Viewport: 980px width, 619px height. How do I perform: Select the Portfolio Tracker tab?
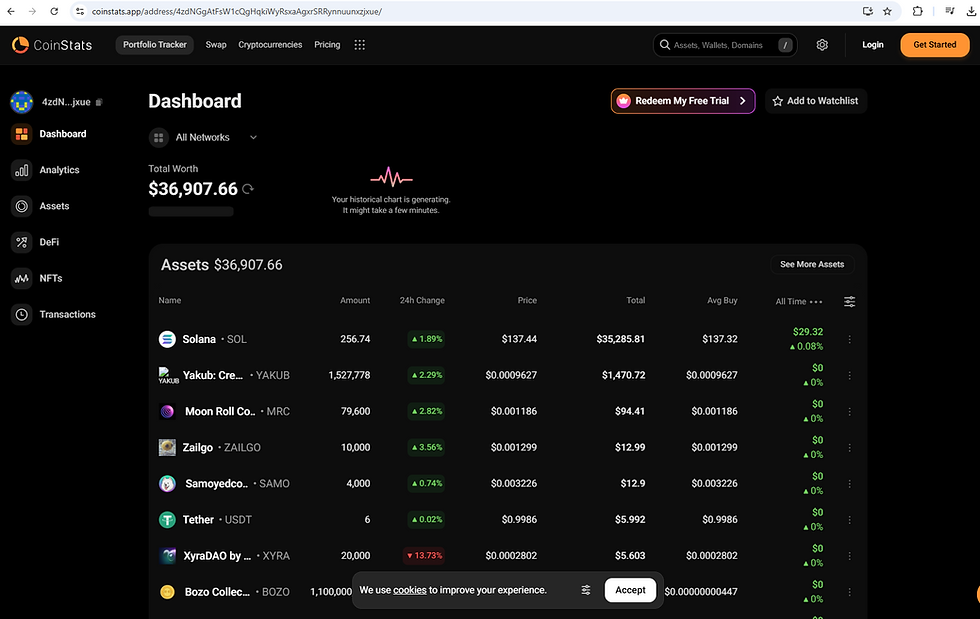[155, 45]
